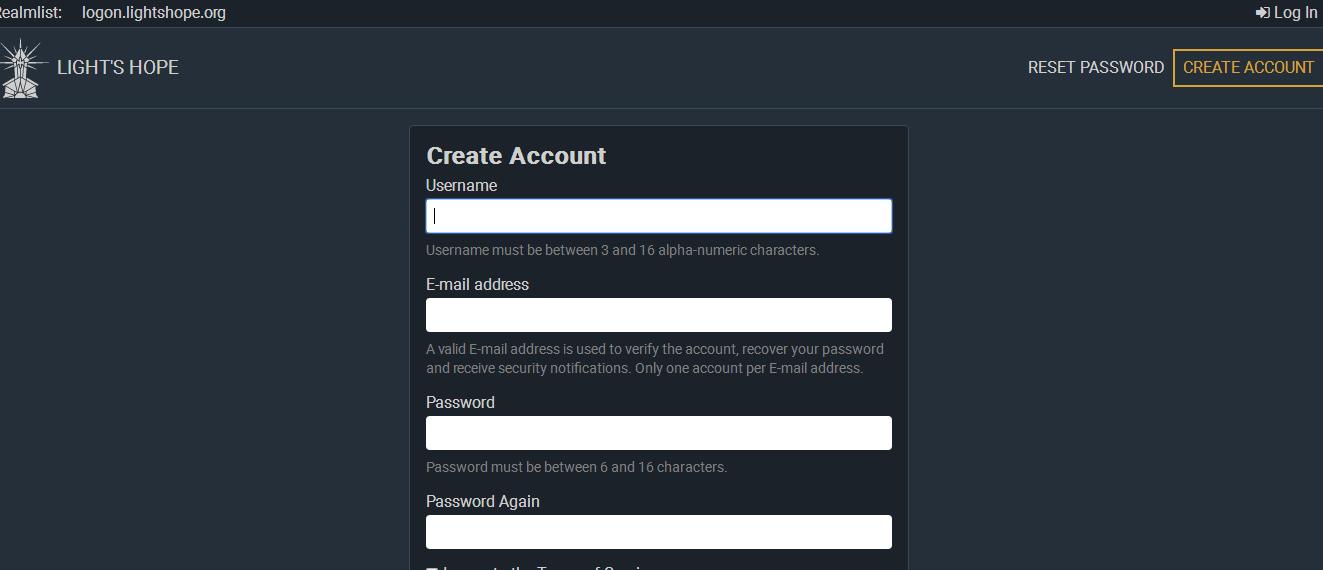The image size is (1323, 570).
Task: Click the Password Again label
Action: coord(482,502)
